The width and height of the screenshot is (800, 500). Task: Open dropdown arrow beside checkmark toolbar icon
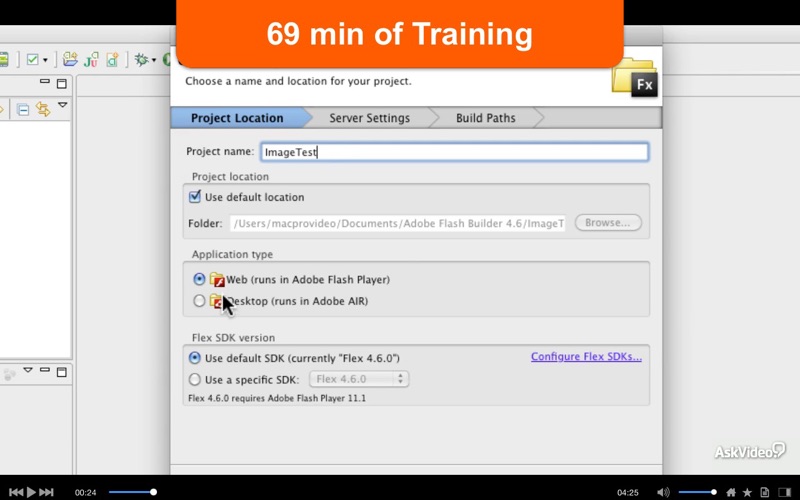pyautogui.click(x=45, y=60)
